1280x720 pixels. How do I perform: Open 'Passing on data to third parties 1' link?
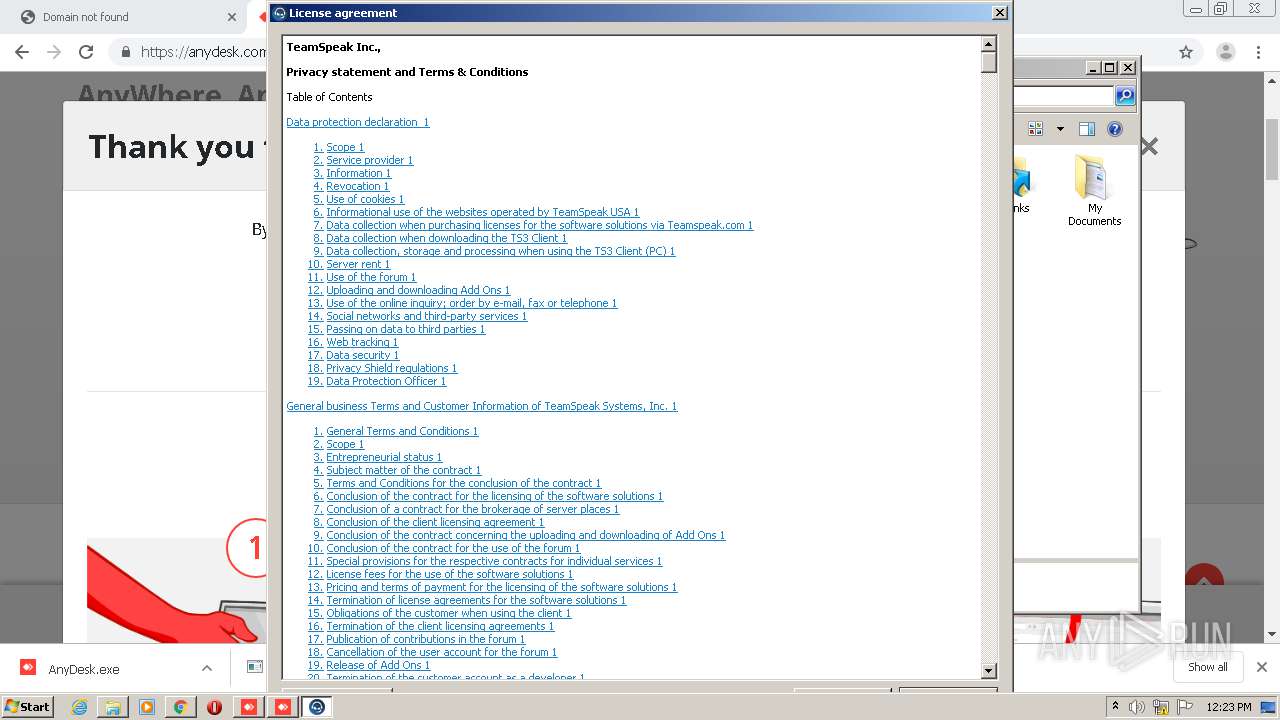tap(405, 329)
